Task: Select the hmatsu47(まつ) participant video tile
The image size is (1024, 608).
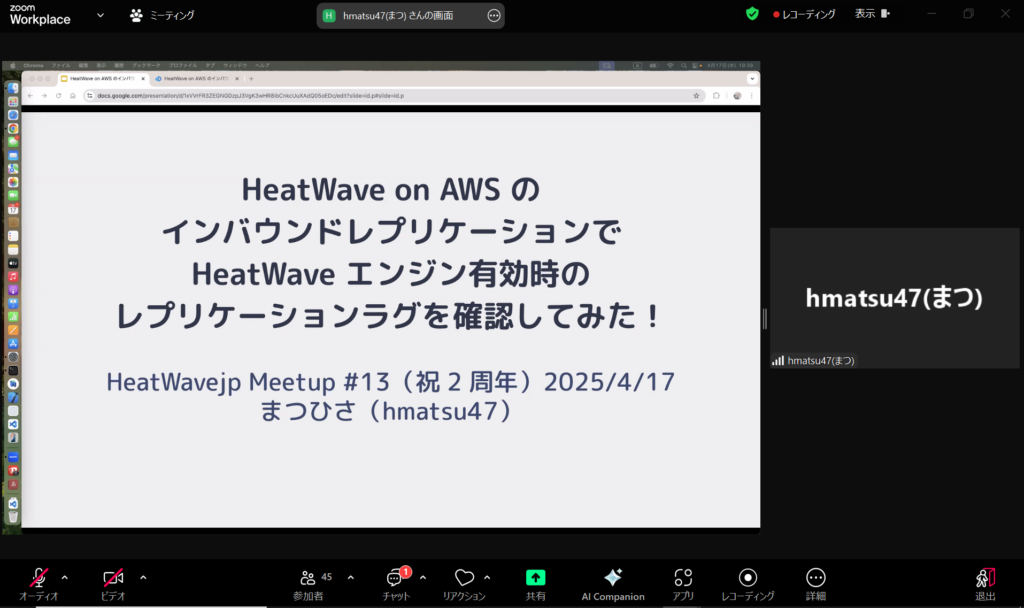Action: (895, 298)
